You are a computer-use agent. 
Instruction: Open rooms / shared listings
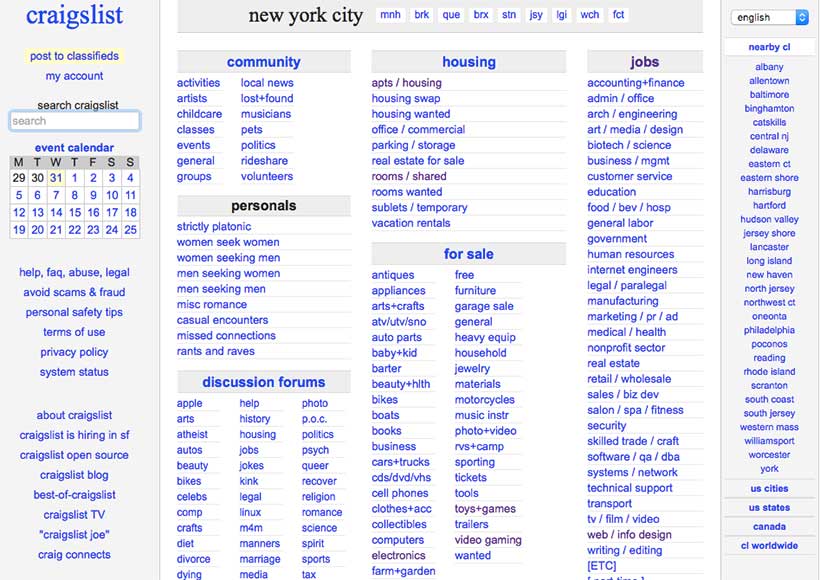(x=409, y=176)
